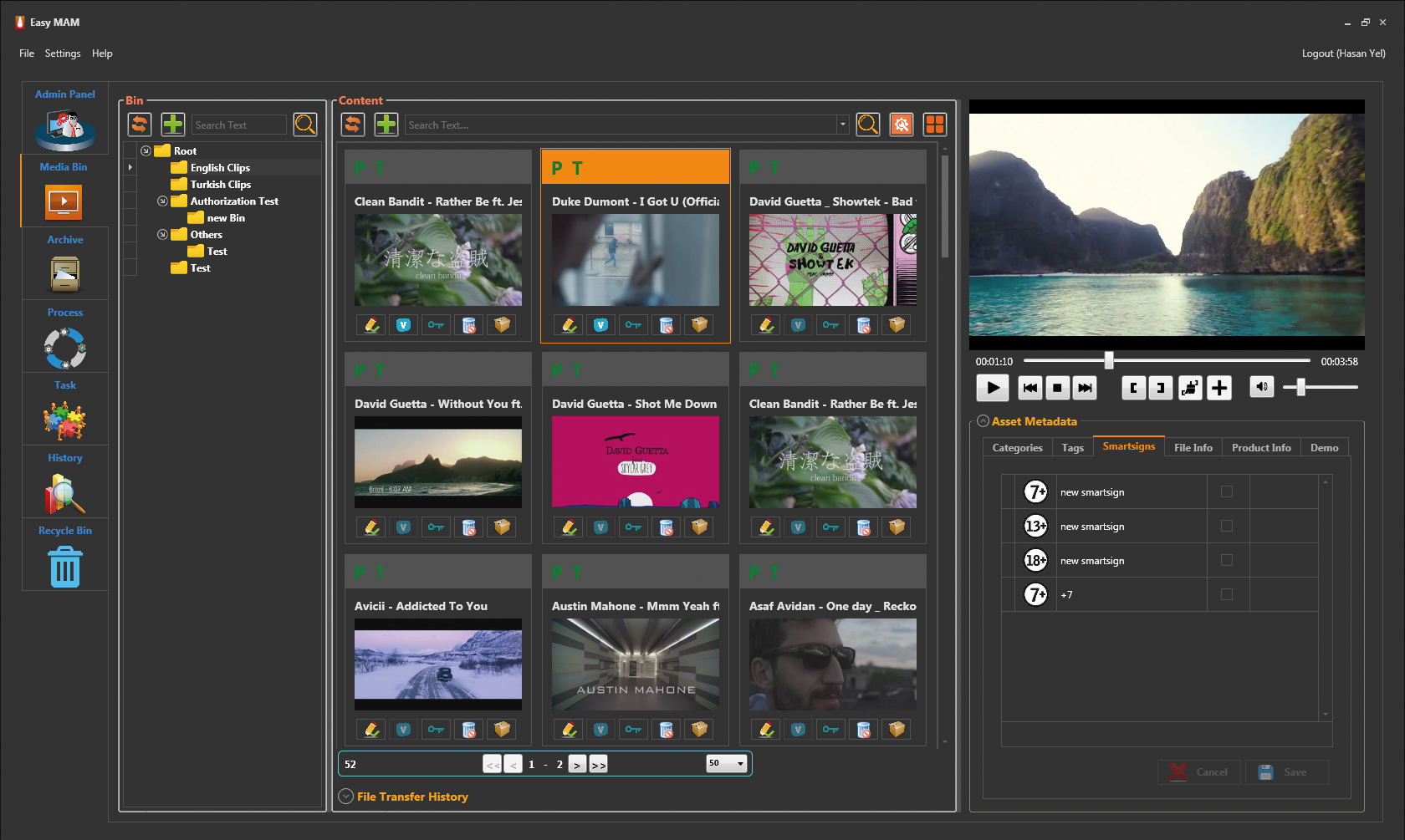This screenshot has width=1405, height=840.
Task: Select the Turkish Clips folder
Action: tap(221, 185)
